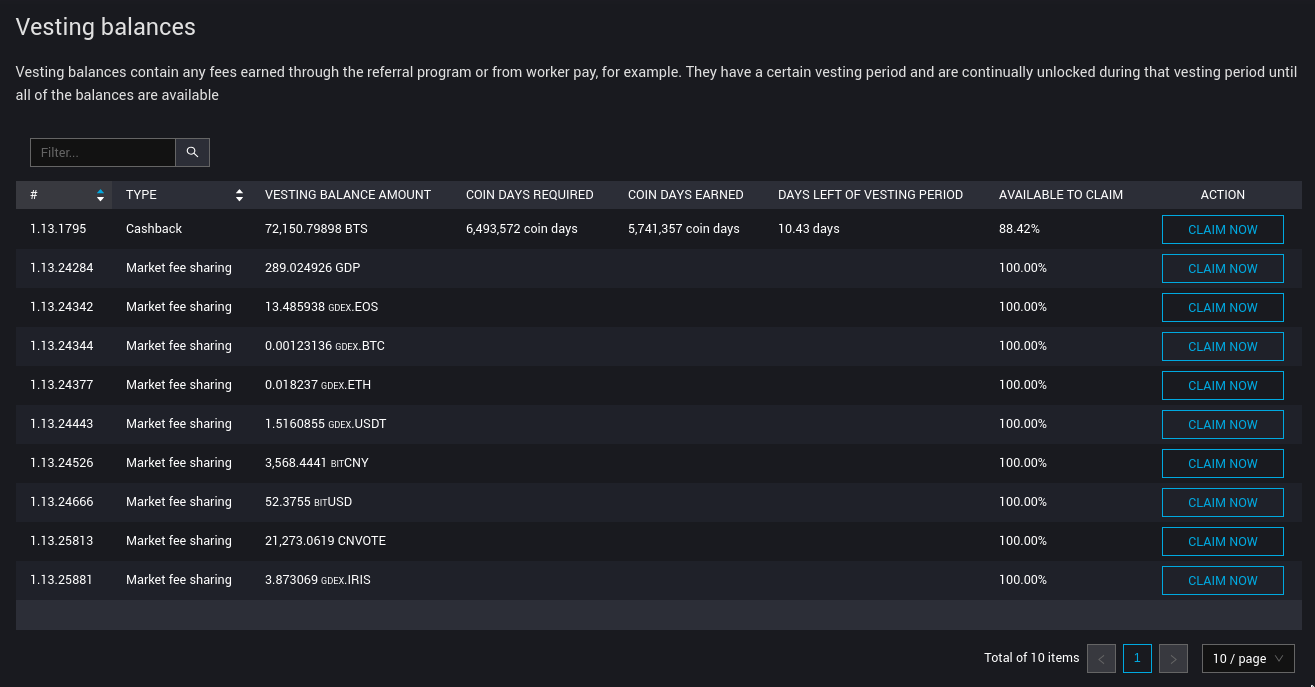Click the 21,273.0619 CNVOTE amount
1315x687 pixels.
coord(325,541)
